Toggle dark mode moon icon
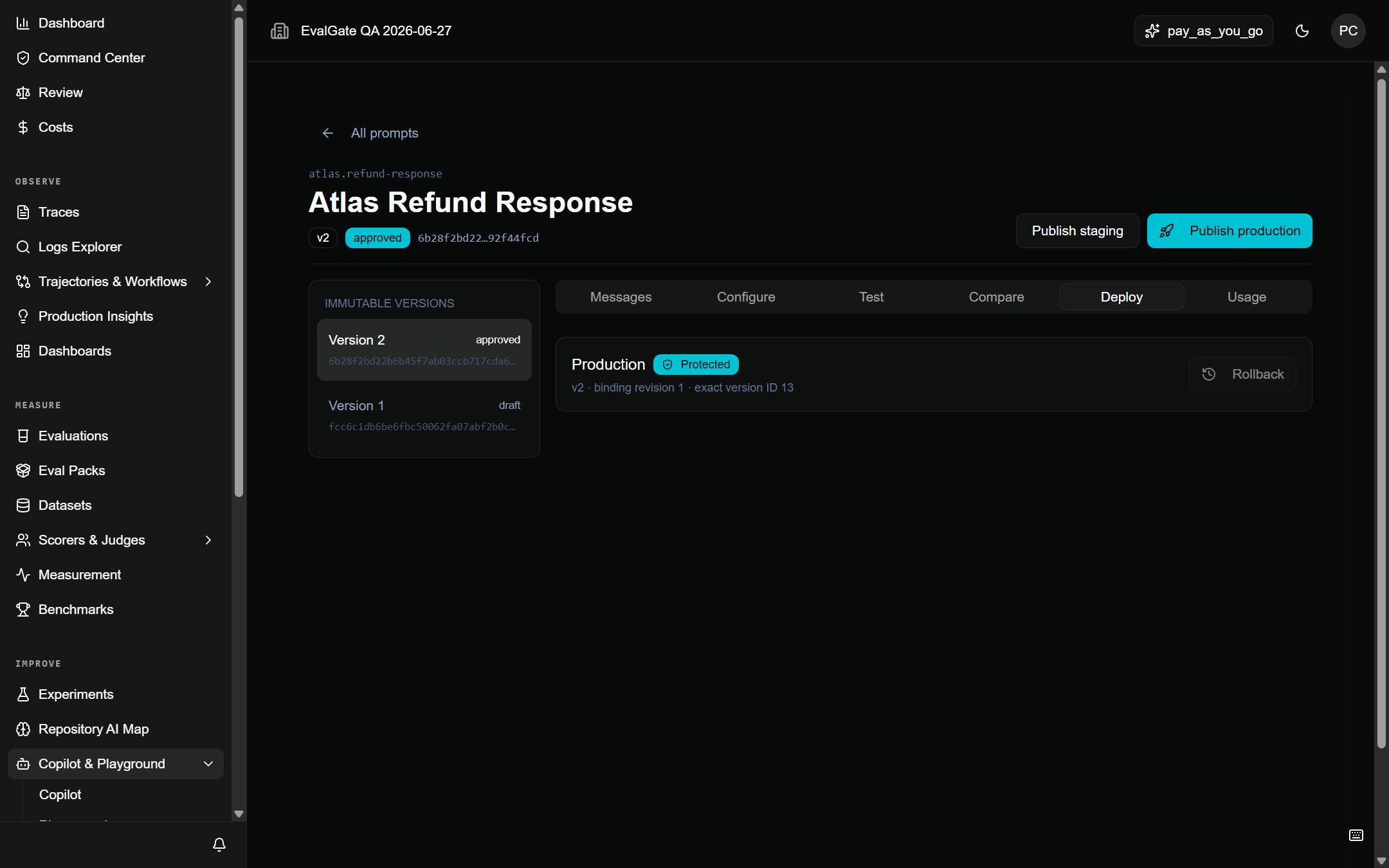The width and height of the screenshot is (1389, 868). point(1302,31)
